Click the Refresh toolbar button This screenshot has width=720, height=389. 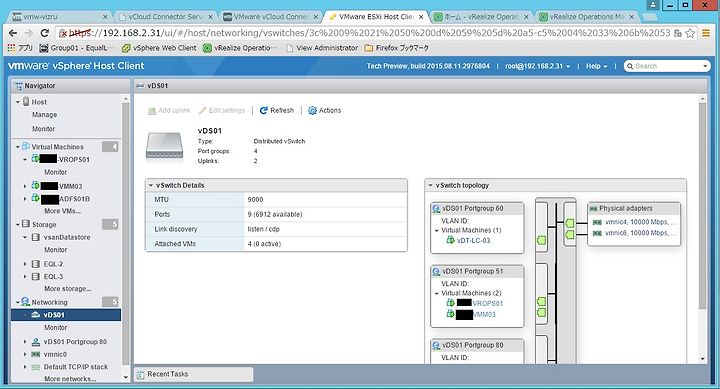276,110
